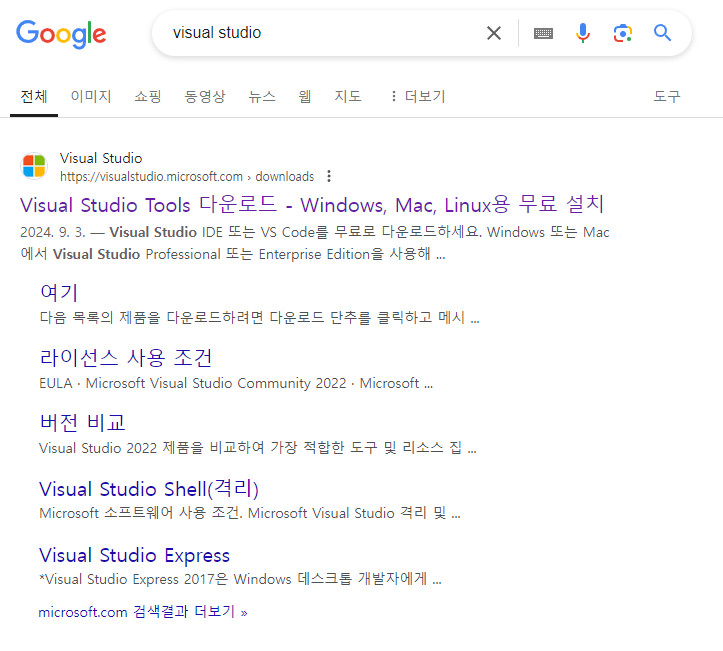Viewport: 723px width, 651px height.
Task: Switch to the 이미지 tab
Action: click(91, 96)
